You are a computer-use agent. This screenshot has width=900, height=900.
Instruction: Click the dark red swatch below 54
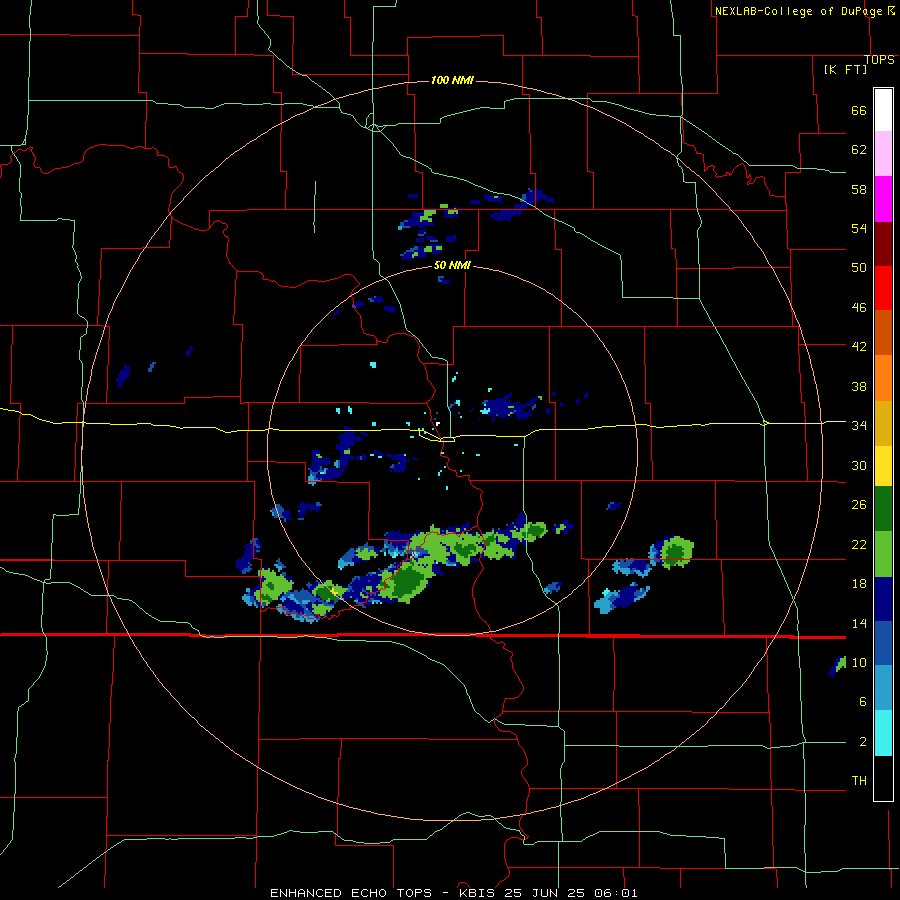(883, 244)
